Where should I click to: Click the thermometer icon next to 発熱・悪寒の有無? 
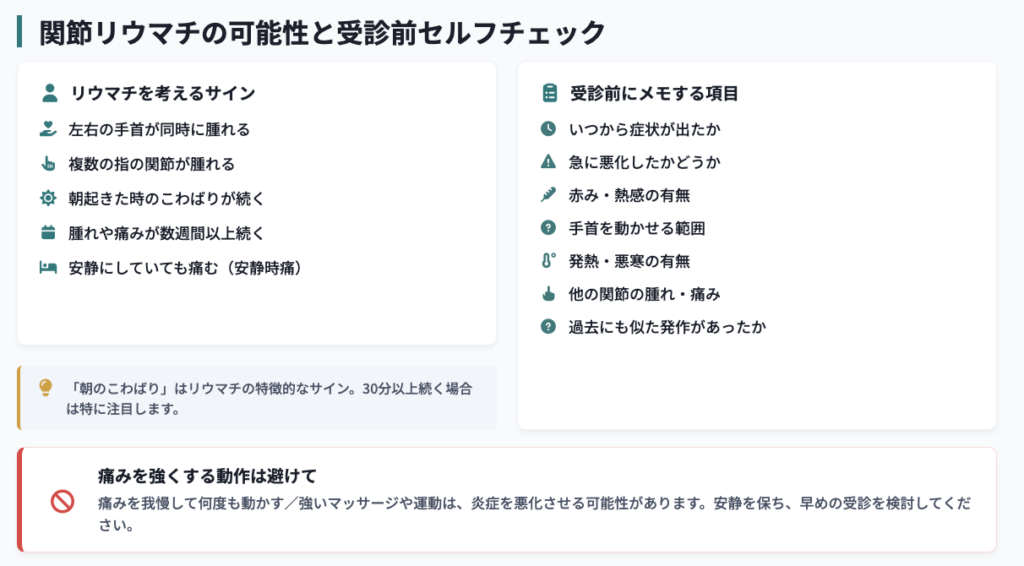coord(549,260)
